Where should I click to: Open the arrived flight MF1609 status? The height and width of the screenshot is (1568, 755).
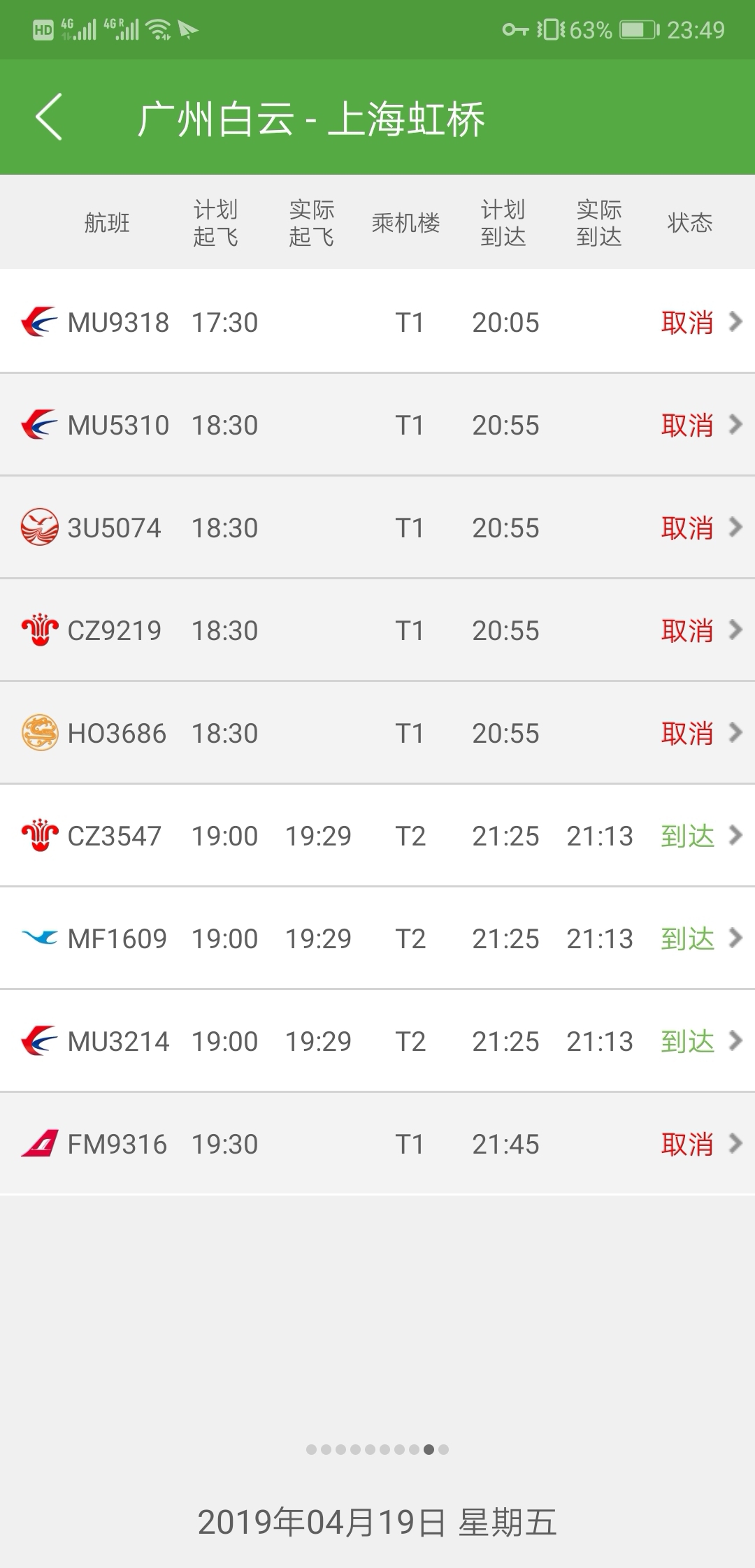(x=688, y=938)
